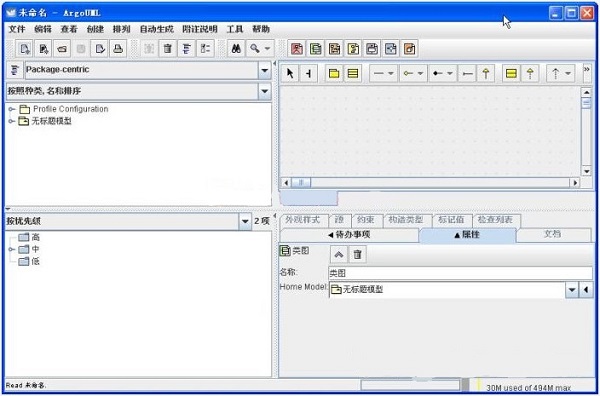Click the trash Delete from model icon

(168, 49)
